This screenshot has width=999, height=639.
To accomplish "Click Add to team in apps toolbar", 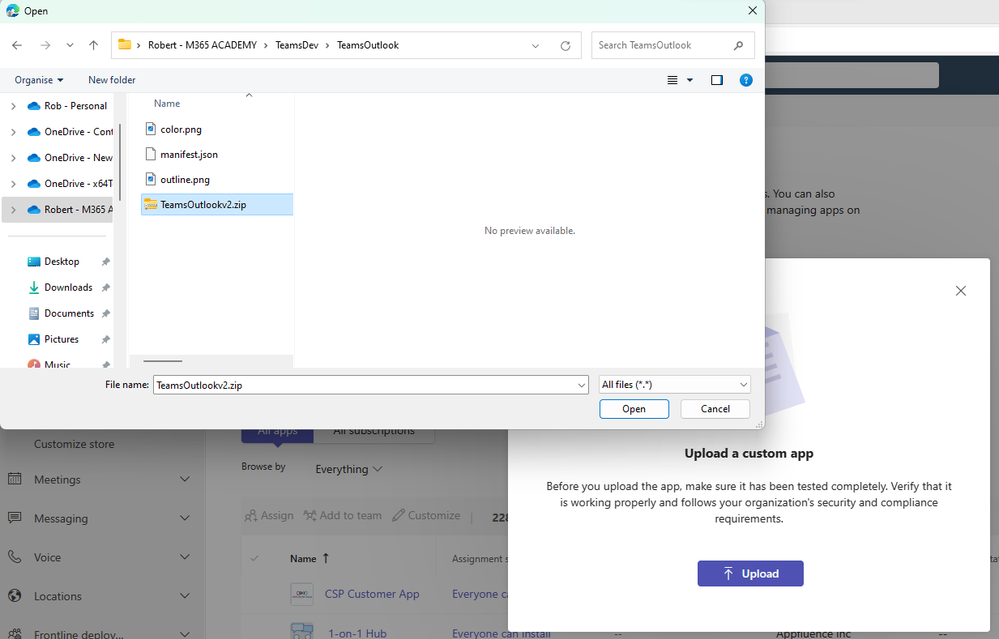I will click(x=342, y=515).
